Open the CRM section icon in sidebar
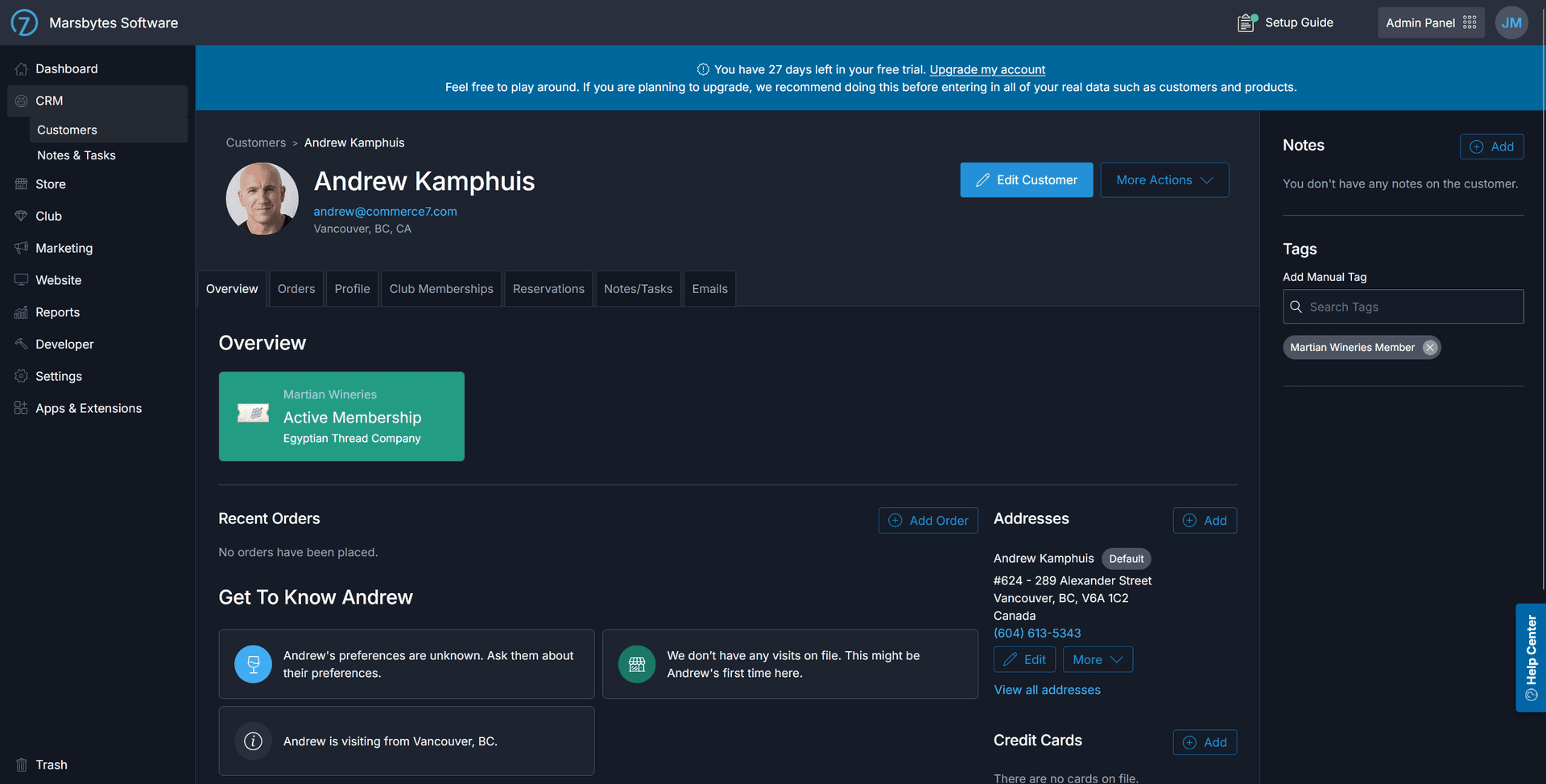This screenshot has width=1546, height=784. tap(21, 100)
